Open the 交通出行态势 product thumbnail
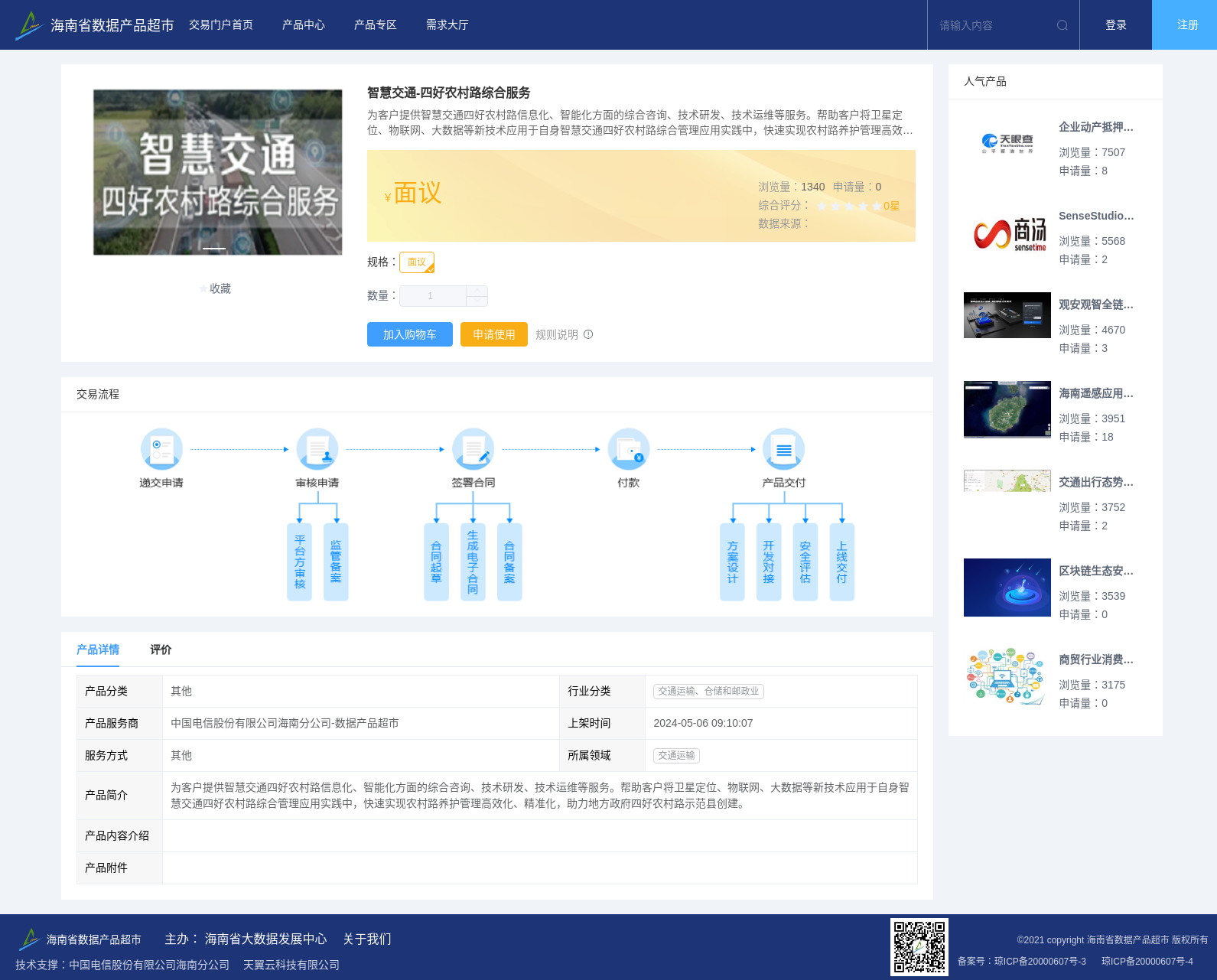The height and width of the screenshot is (980, 1217). point(1007,480)
